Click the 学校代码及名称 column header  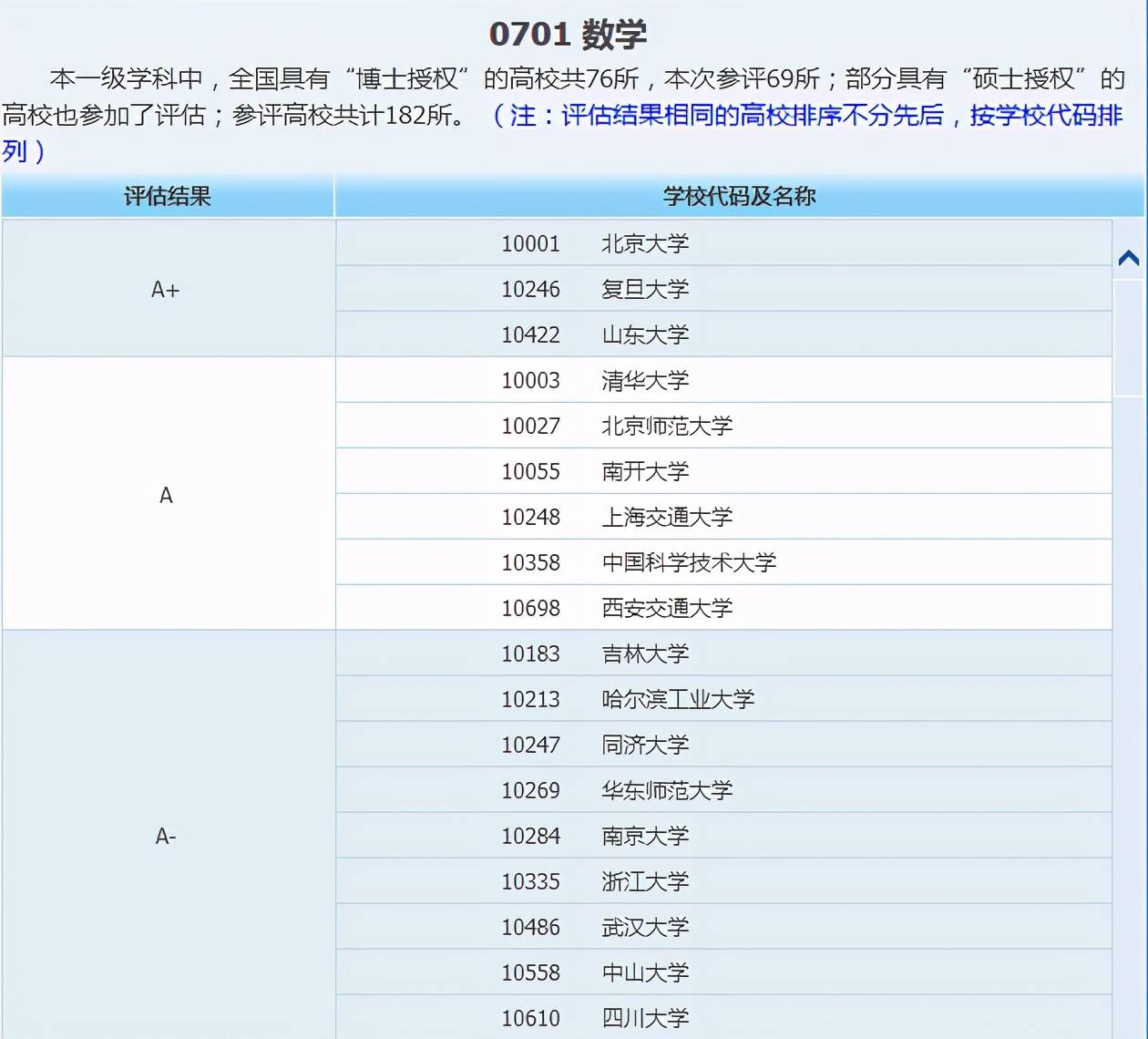739,196
